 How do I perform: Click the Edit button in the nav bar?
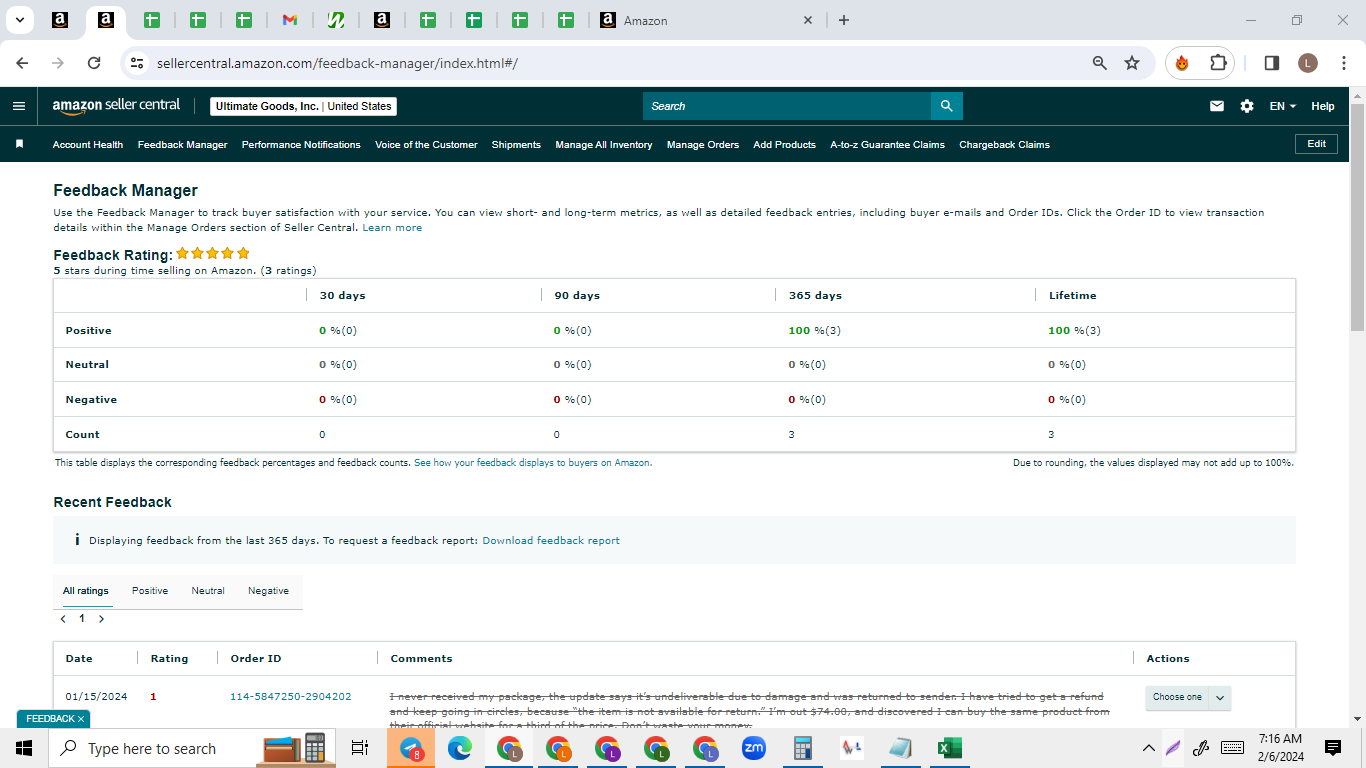coord(1316,144)
